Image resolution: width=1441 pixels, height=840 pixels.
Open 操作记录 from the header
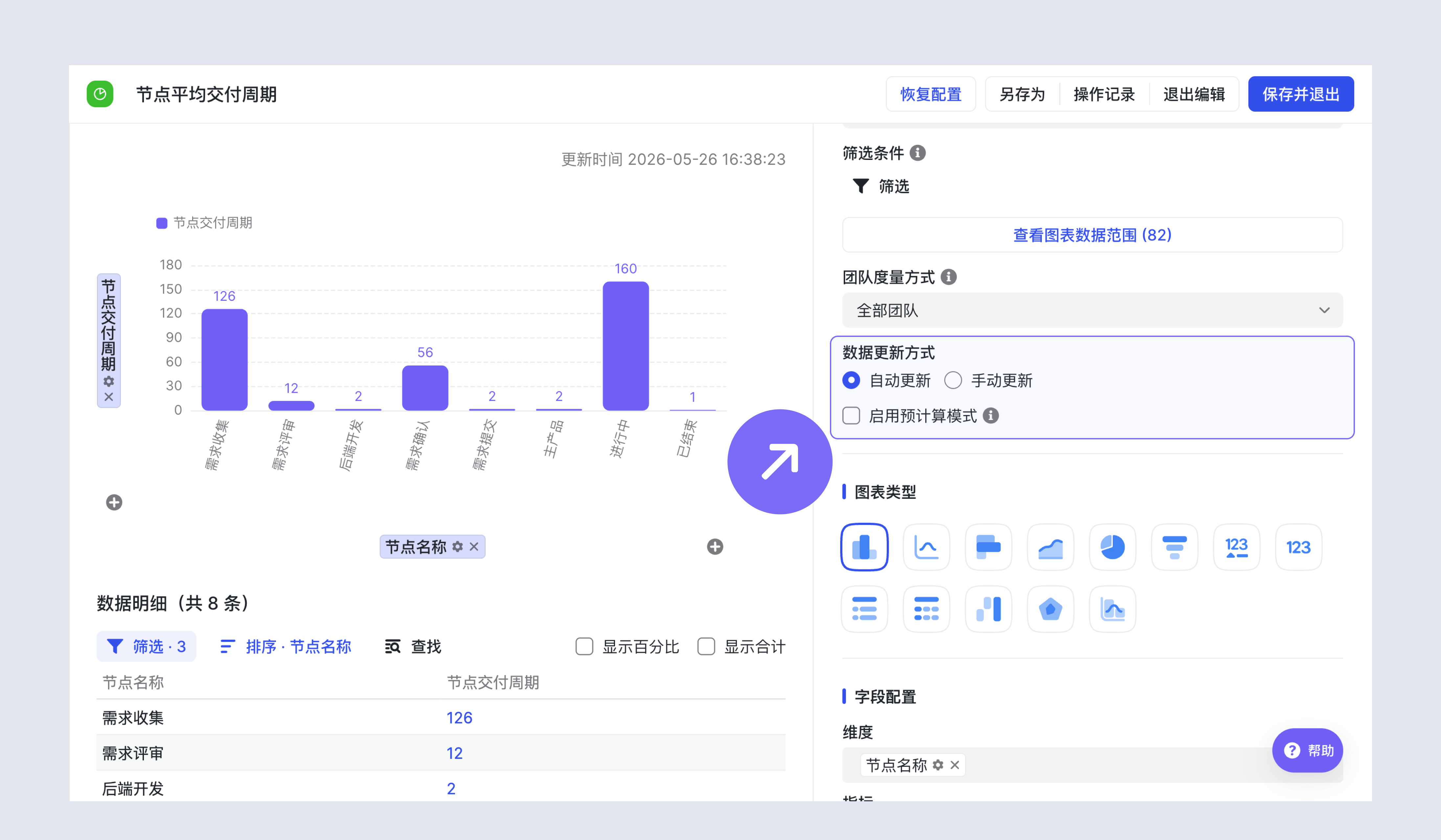point(1104,94)
